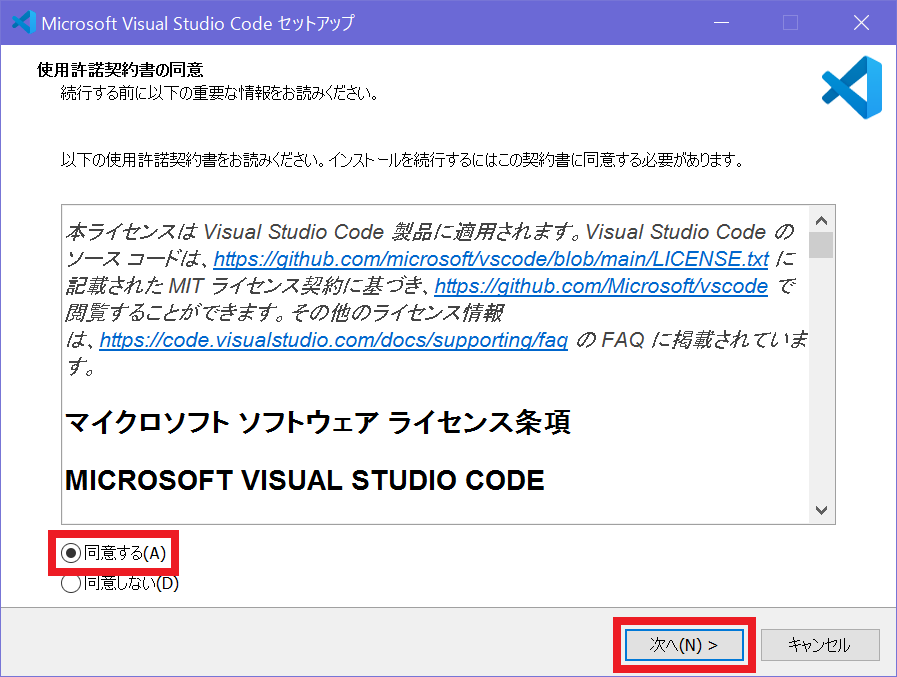Viewport: 897px width, 677px height.
Task: Click the license scrollbar down arrow
Action: click(x=821, y=509)
